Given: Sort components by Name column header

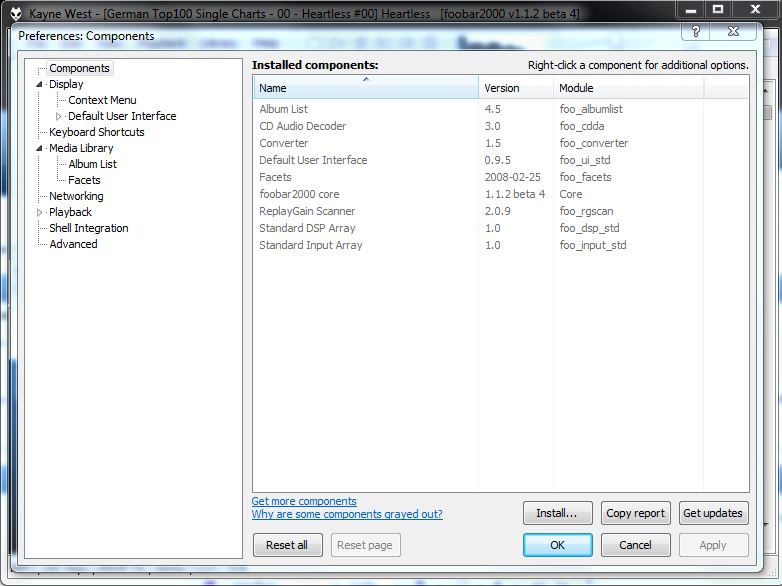Looking at the screenshot, I should point(366,88).
